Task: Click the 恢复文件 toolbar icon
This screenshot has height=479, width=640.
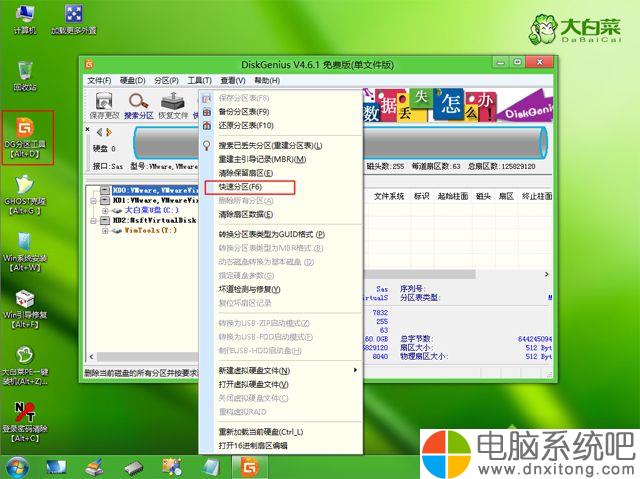Action: click(x=173, y=105)
